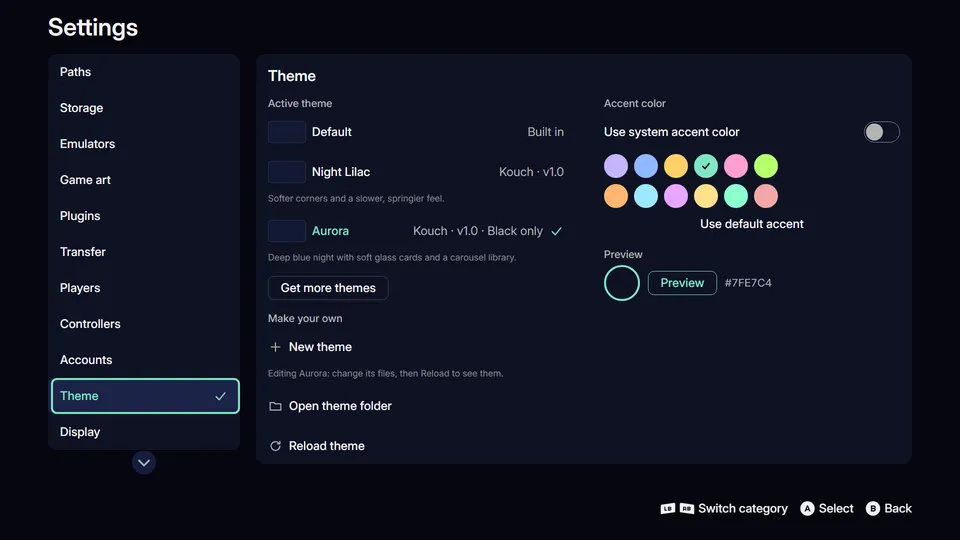Open the Transfer settings category
Image resolution: width=960 pixels, height=540 pixels.
[144, 252]
